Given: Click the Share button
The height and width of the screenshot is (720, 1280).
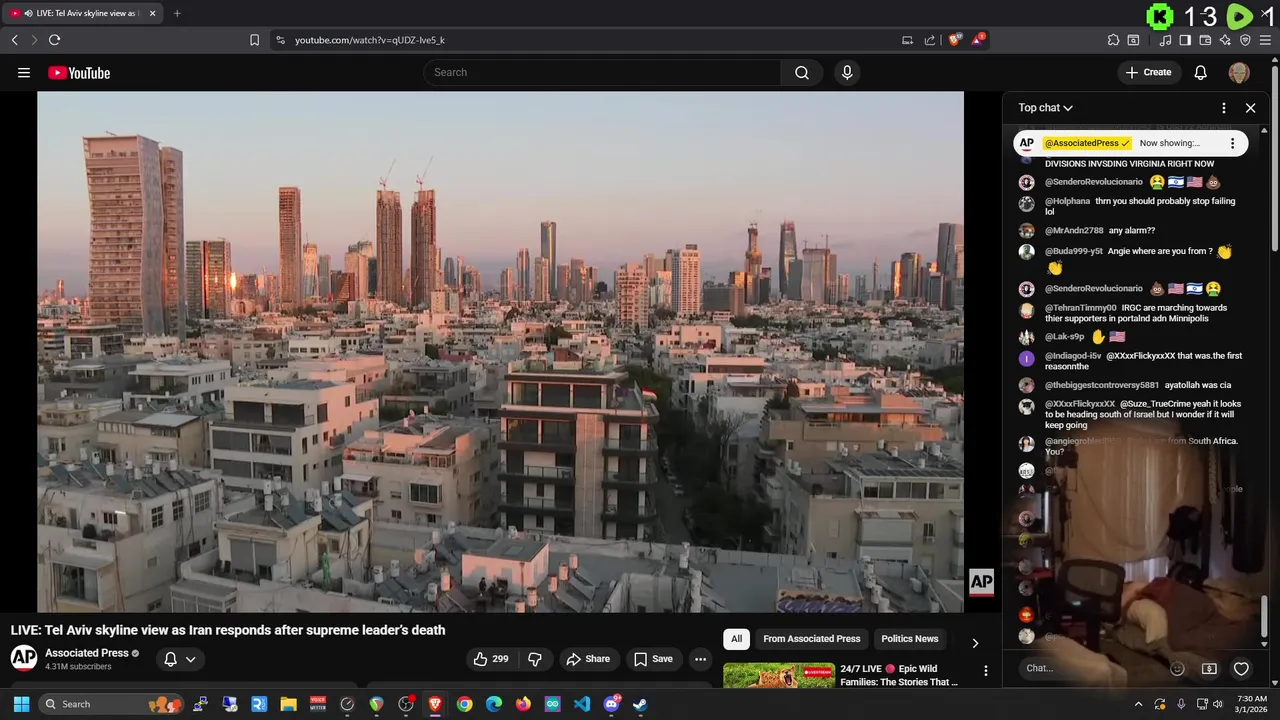Looking at the screenshot, I should [587, 659].
